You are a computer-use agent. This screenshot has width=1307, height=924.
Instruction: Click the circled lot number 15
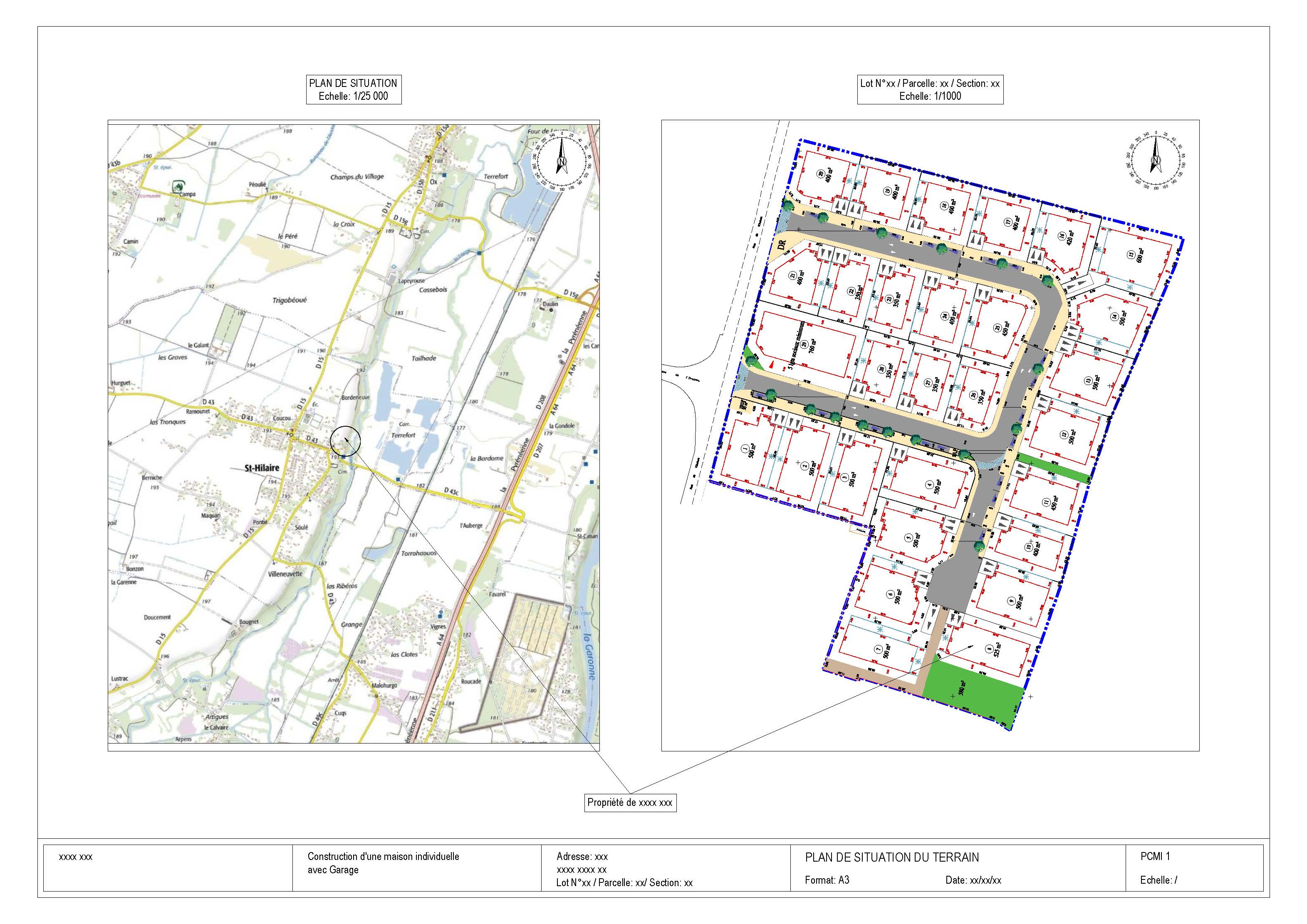(1132, 254)
